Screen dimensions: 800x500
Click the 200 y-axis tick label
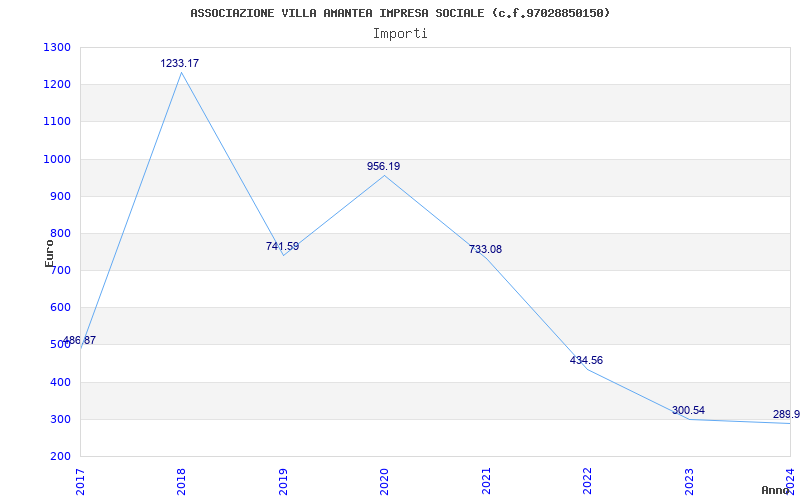60,457
